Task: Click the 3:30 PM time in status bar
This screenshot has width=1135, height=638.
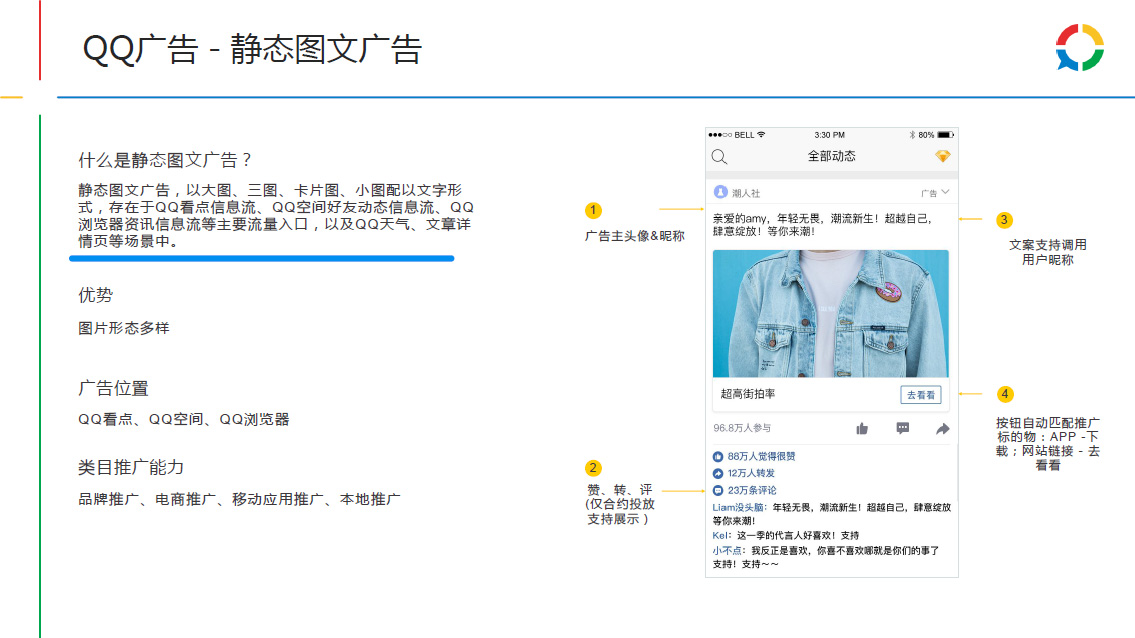Action: [x=830, y=135]
